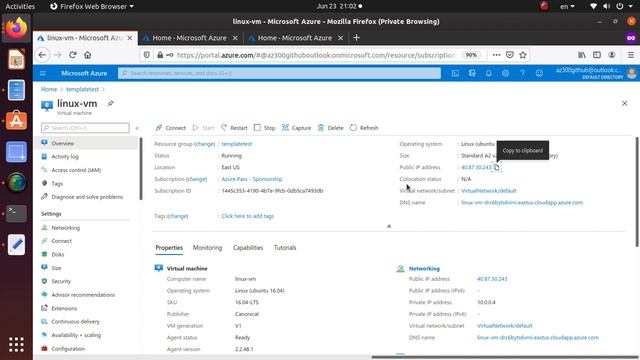The image size is (640, 360).
Task: Toggle the Firefox sidebar view icon
Action: pyautogui.click(x=597, y=55)
